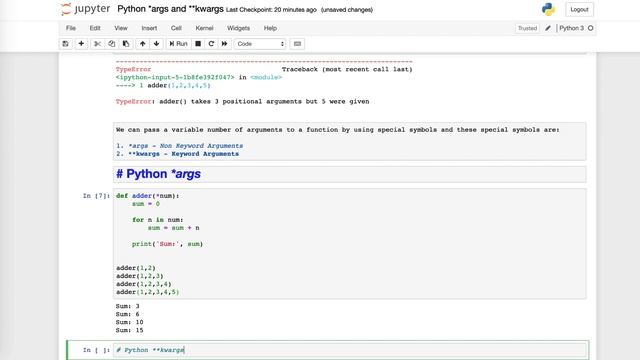The height and width of the screenshot is (360, 640).
Task: Restart the kernel with the circular arrow
Action: click(211, 44)
